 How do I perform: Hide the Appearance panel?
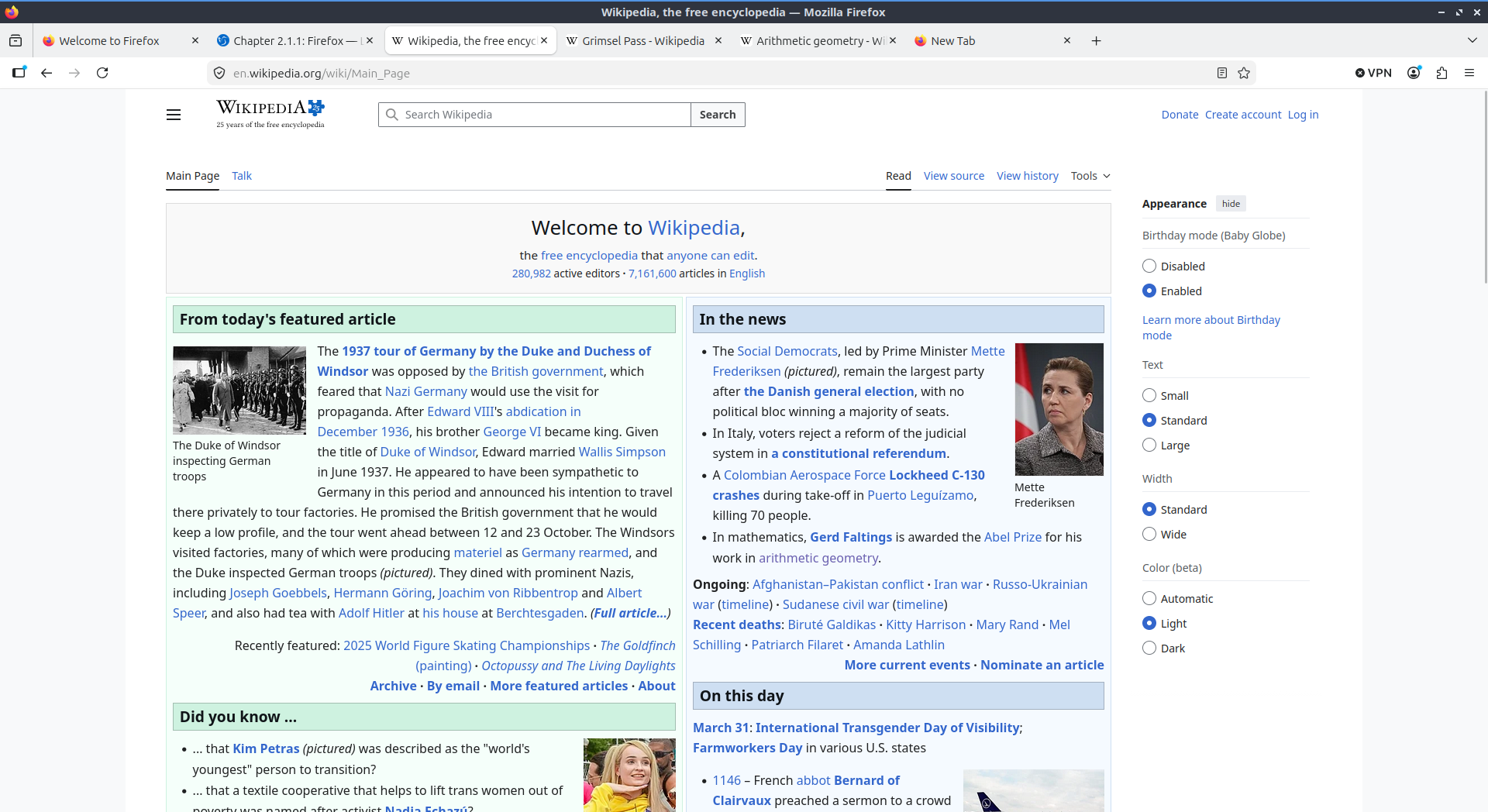[1231, 204]
